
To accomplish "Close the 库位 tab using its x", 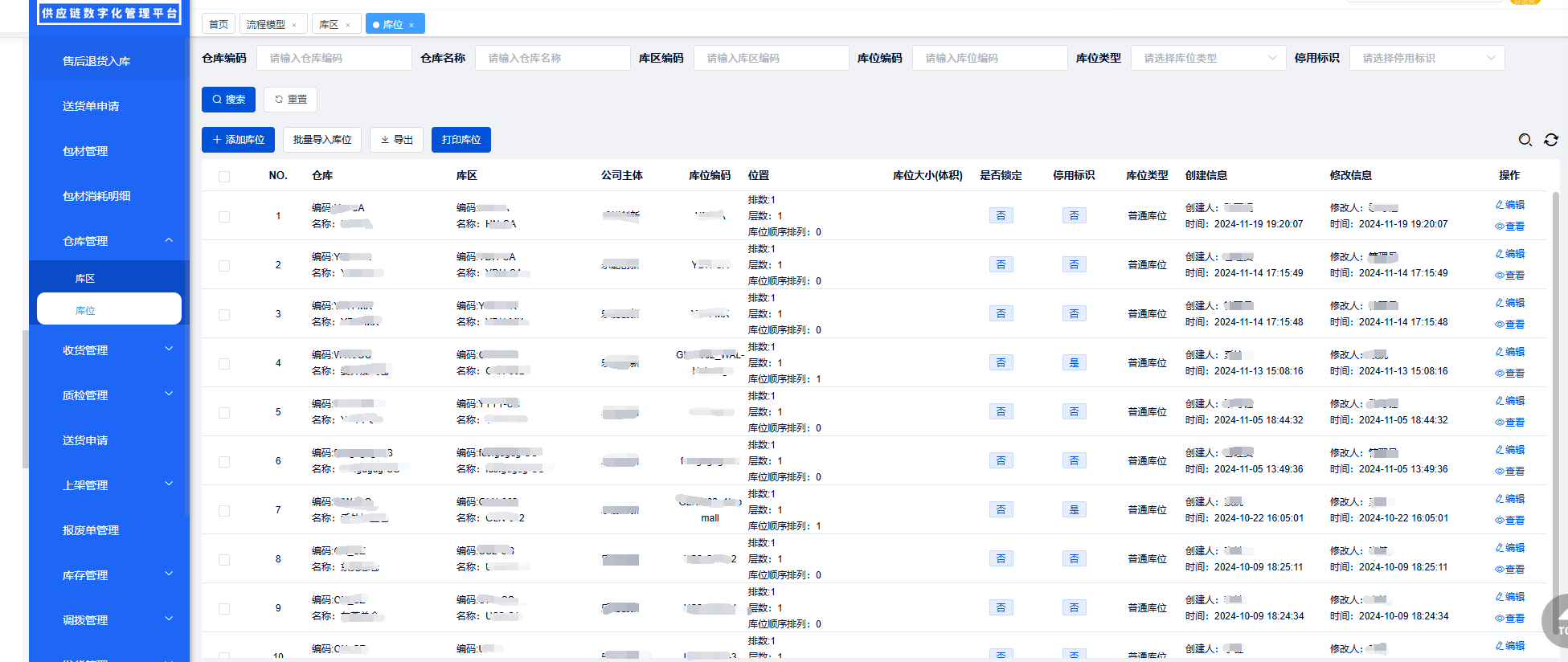I will point(411,25).
